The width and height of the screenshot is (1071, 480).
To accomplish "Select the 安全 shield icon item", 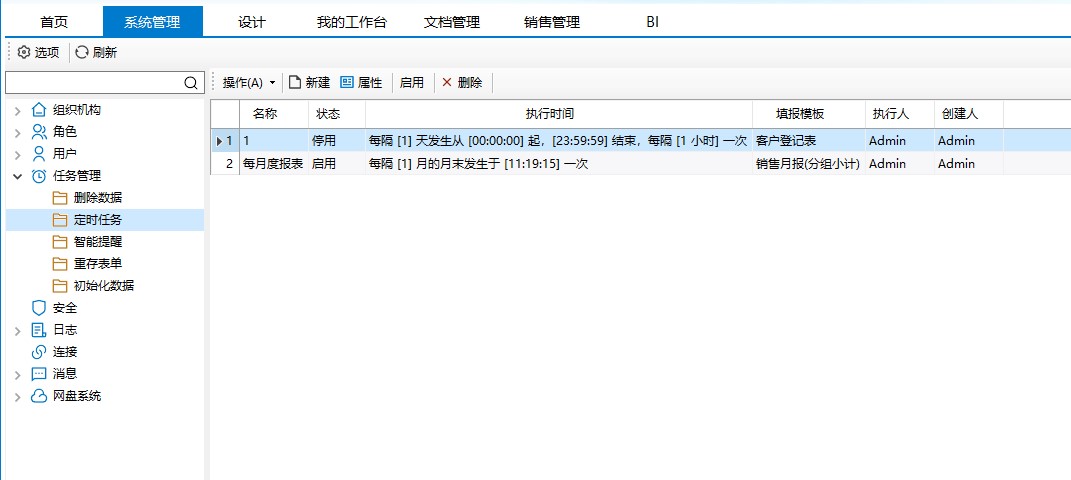I will pos(40,308).
